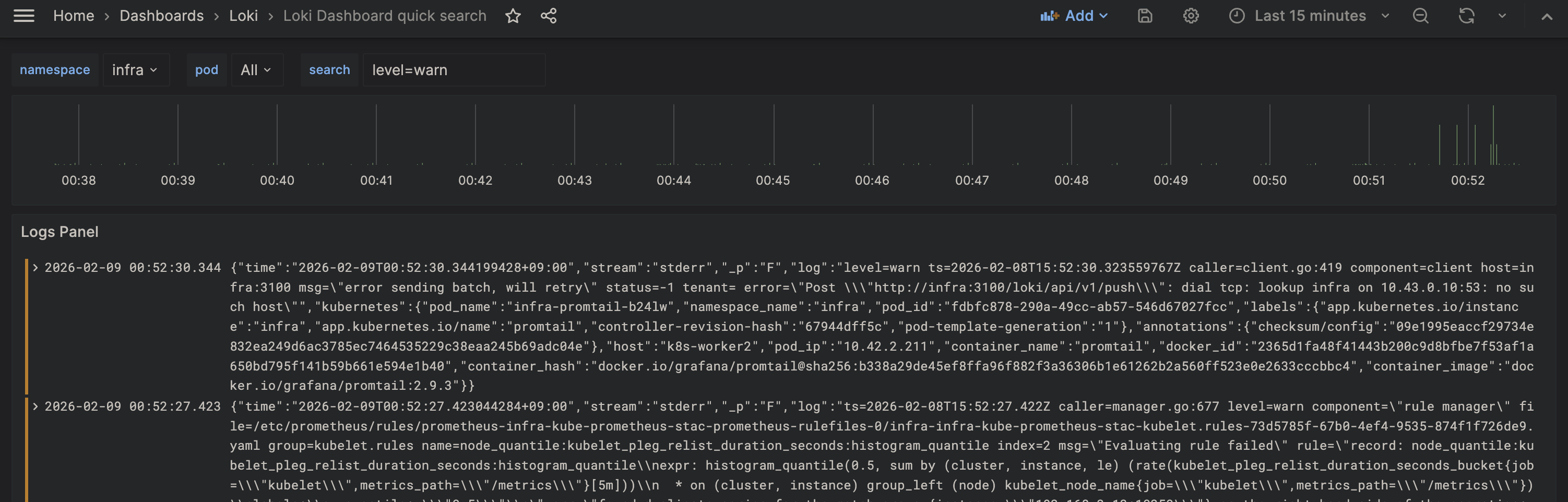Open dashboard settings gear

pyautogui.click(x=1191, y=16)
